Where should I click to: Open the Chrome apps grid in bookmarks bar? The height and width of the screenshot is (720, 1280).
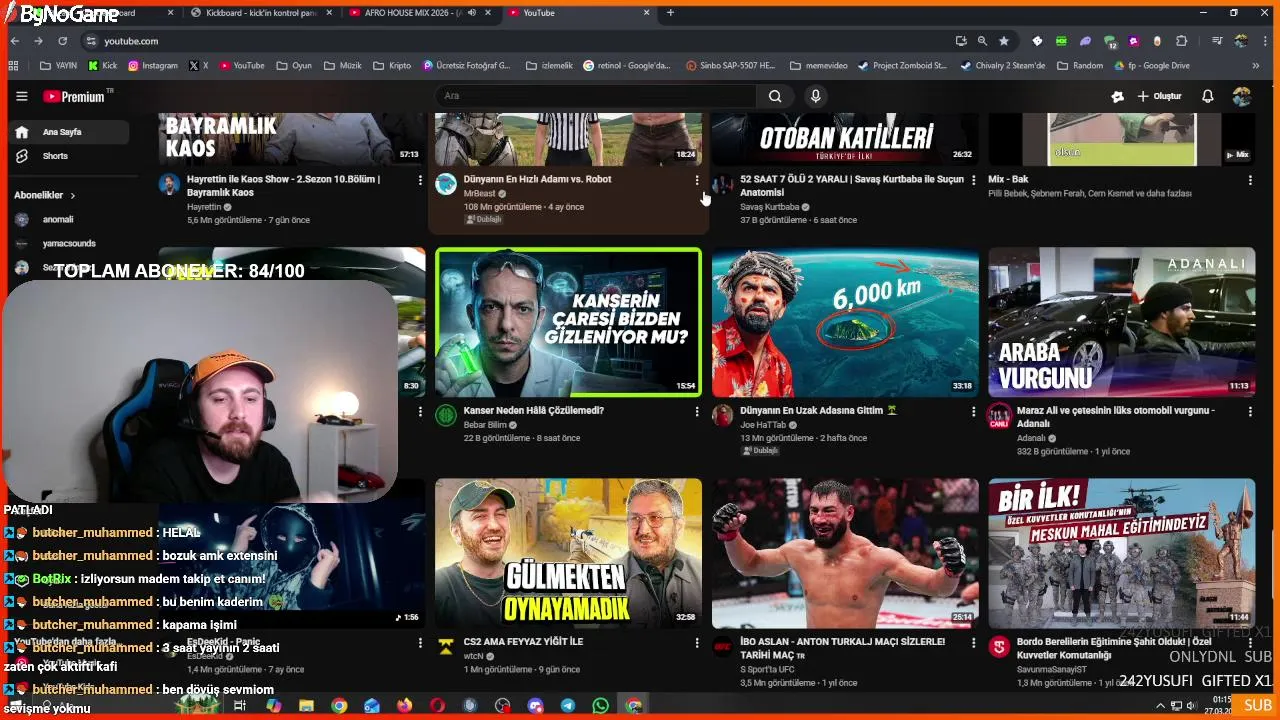pos(13,66)
